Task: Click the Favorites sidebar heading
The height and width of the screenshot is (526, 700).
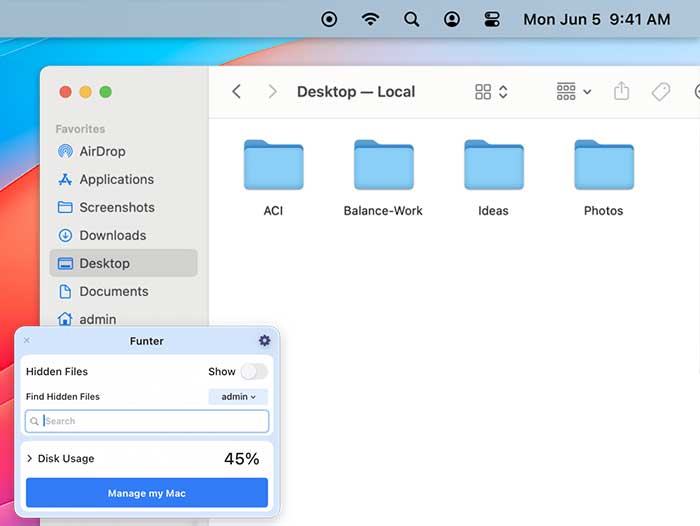Action: pos(80,129)
